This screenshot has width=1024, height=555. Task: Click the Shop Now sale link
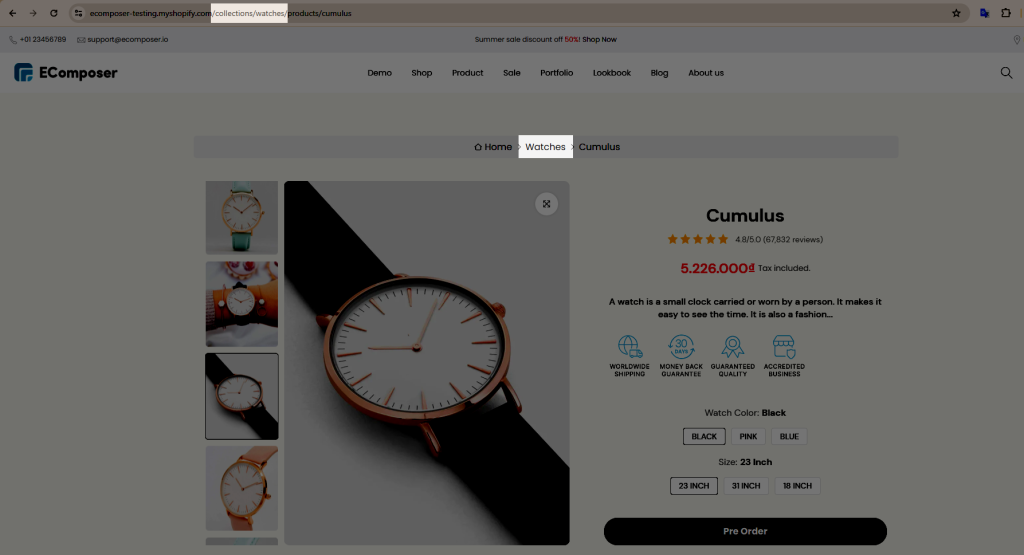[600, 39]
